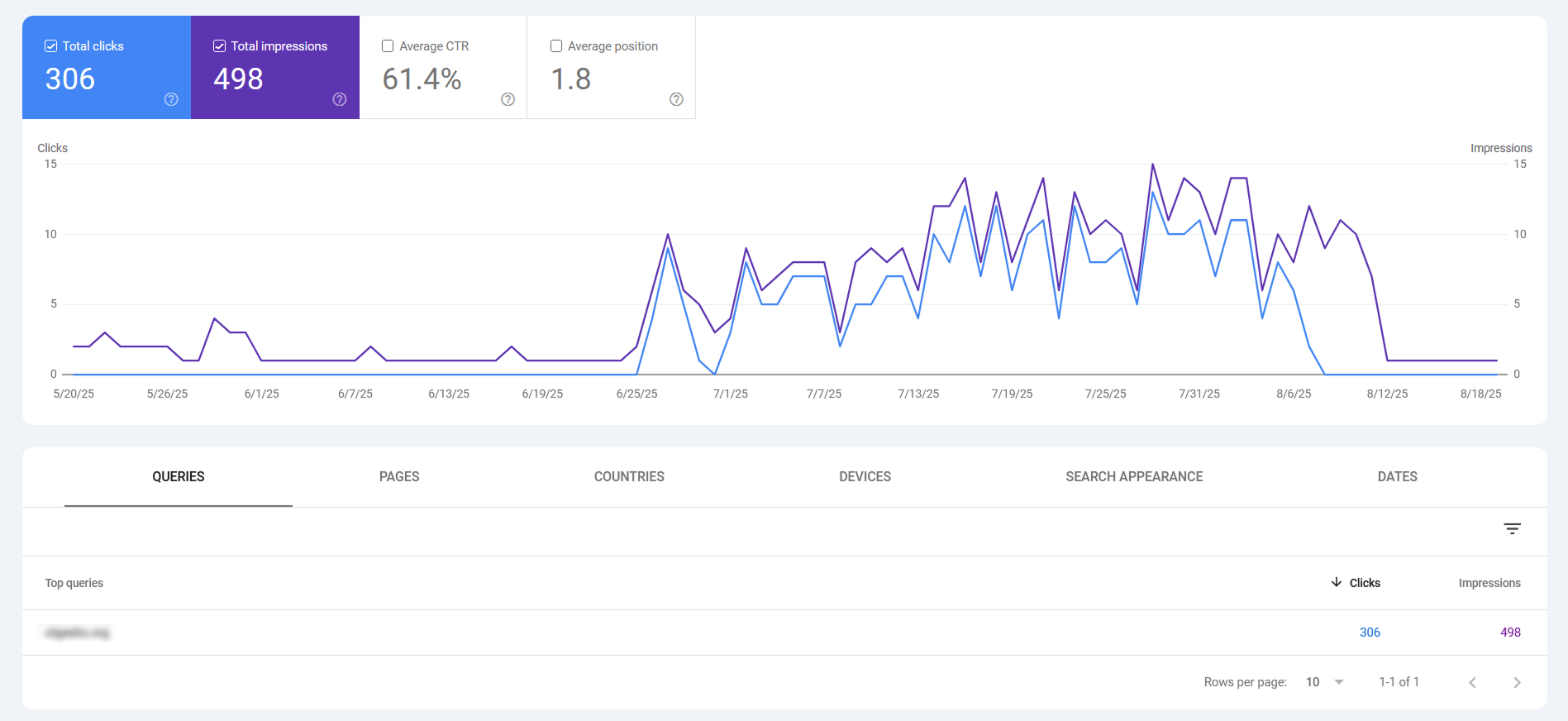Enable the Average CTR checkbox
The width and height of the screenshot is (1568, 721).
[x=388, y=46]
